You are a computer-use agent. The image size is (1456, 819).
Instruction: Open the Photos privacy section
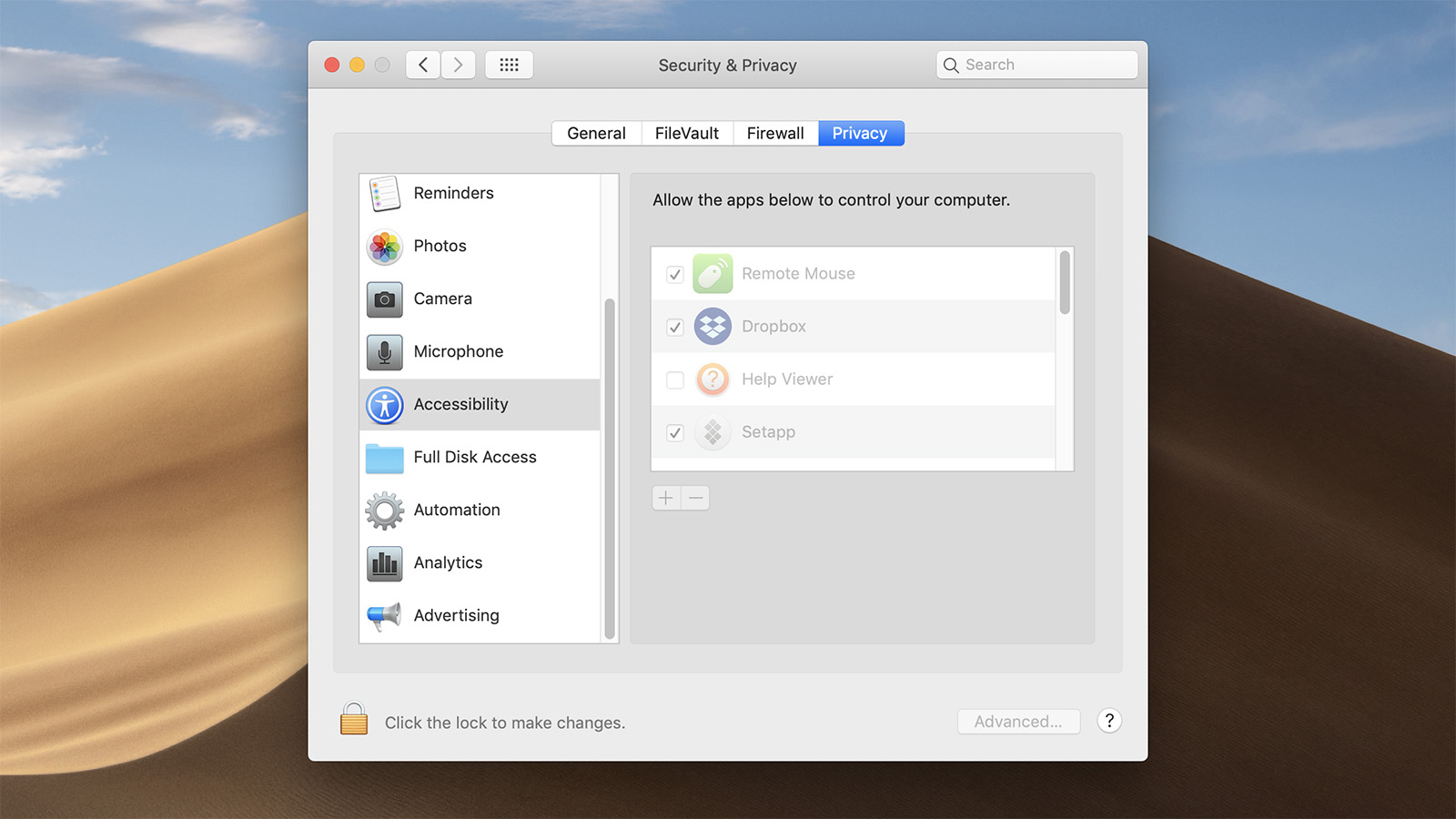384,246
